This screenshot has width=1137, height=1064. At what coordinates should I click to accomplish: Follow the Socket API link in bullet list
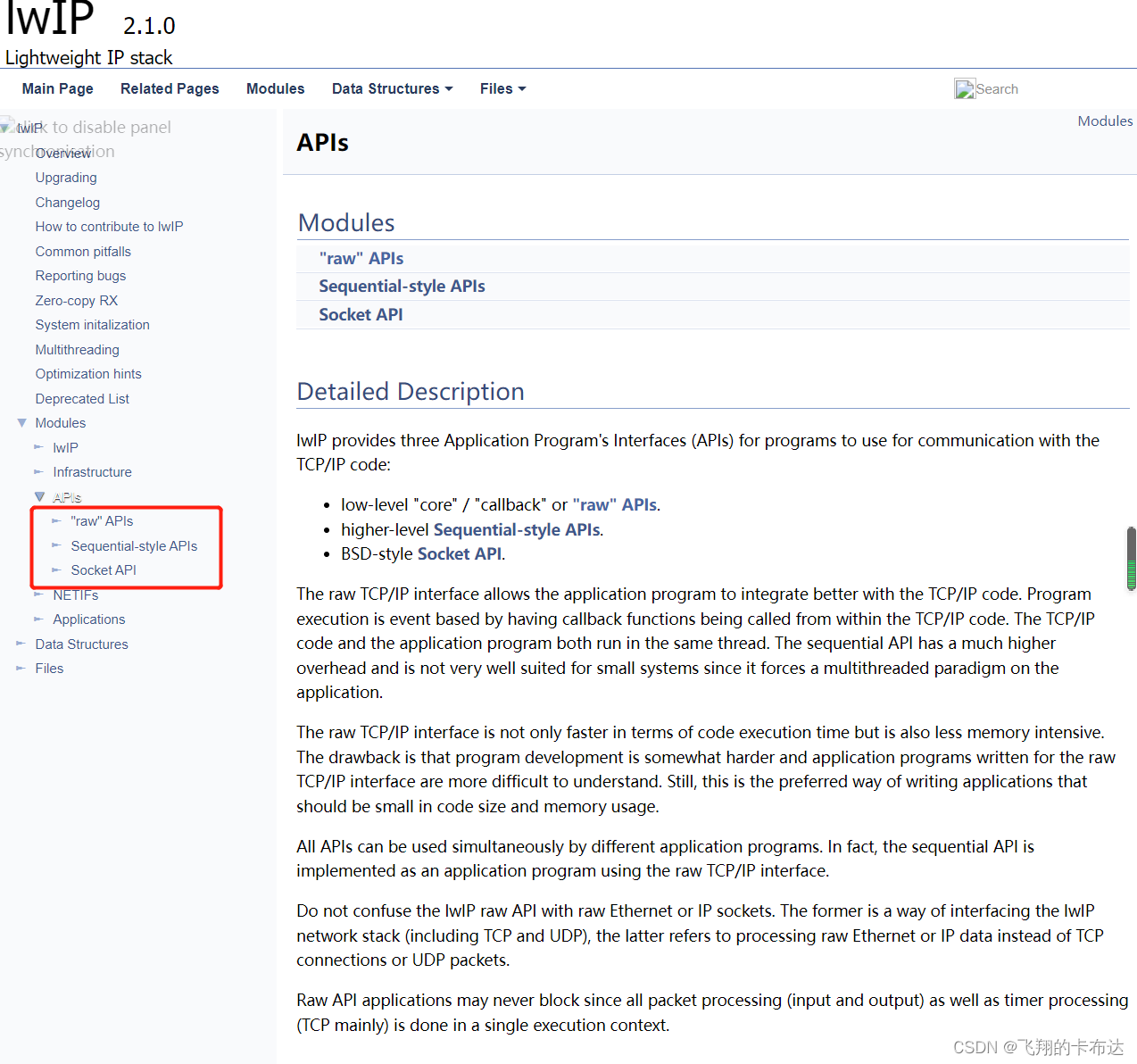(x=459, y=554)
